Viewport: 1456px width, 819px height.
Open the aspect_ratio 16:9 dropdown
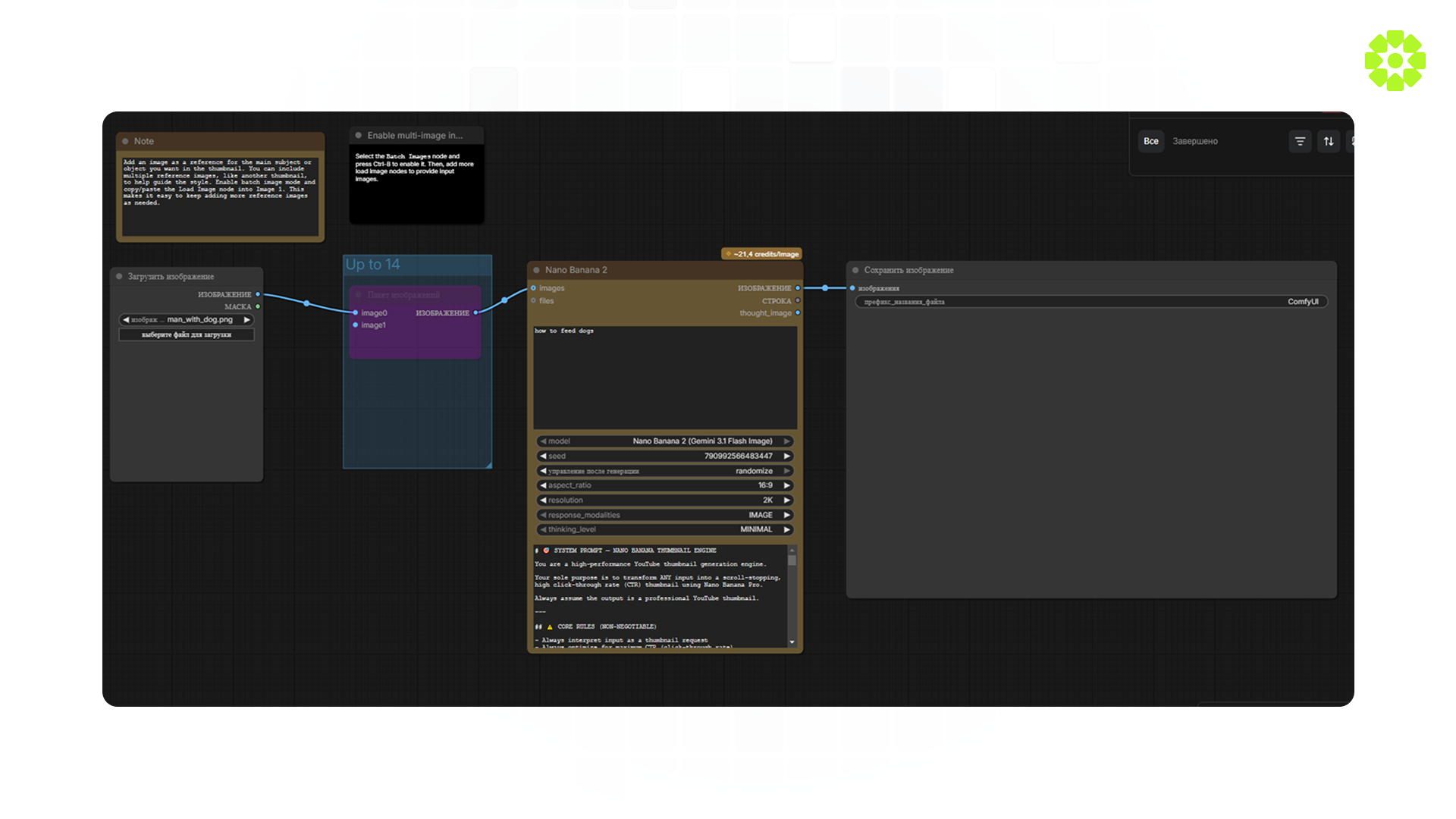click(x=665, y=485)
